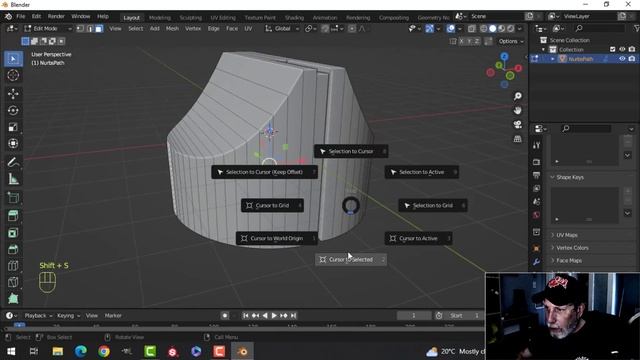Select the Rotate tool

pyautogui.click(x=13, y=111)
